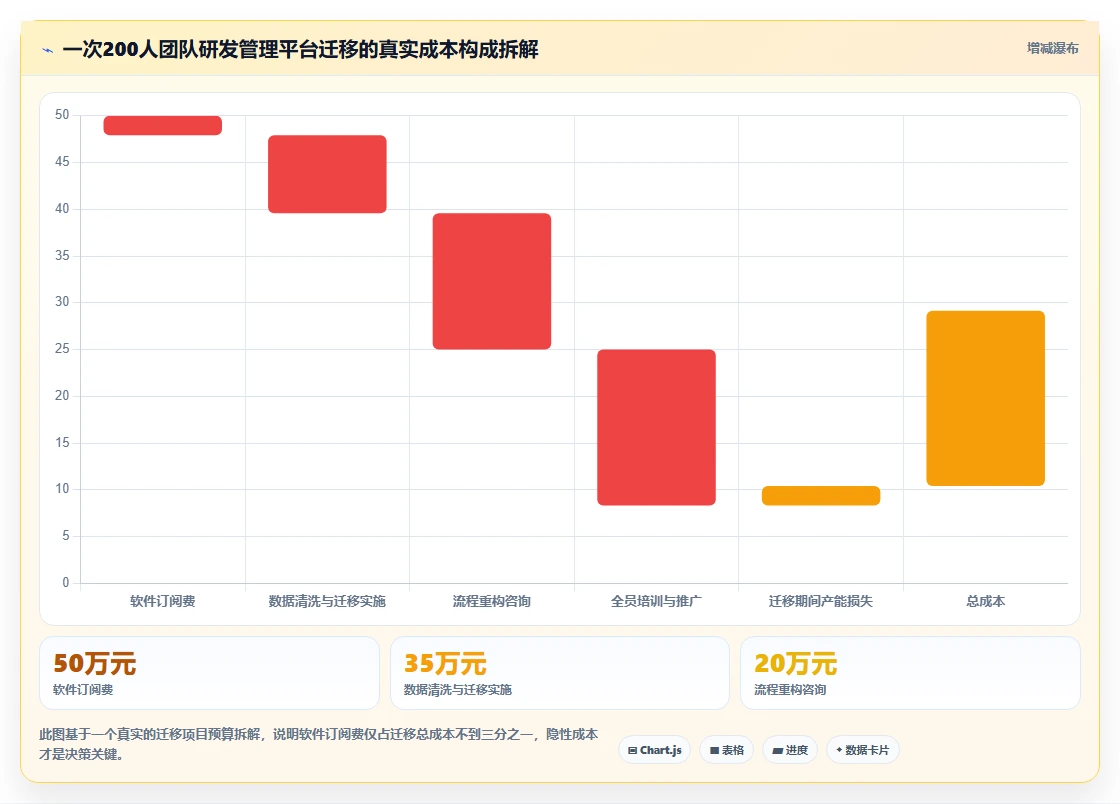This screenshot has width=1120, height=804.
Task: Click the red 流程重构咨询 bar
Action: 492,281
